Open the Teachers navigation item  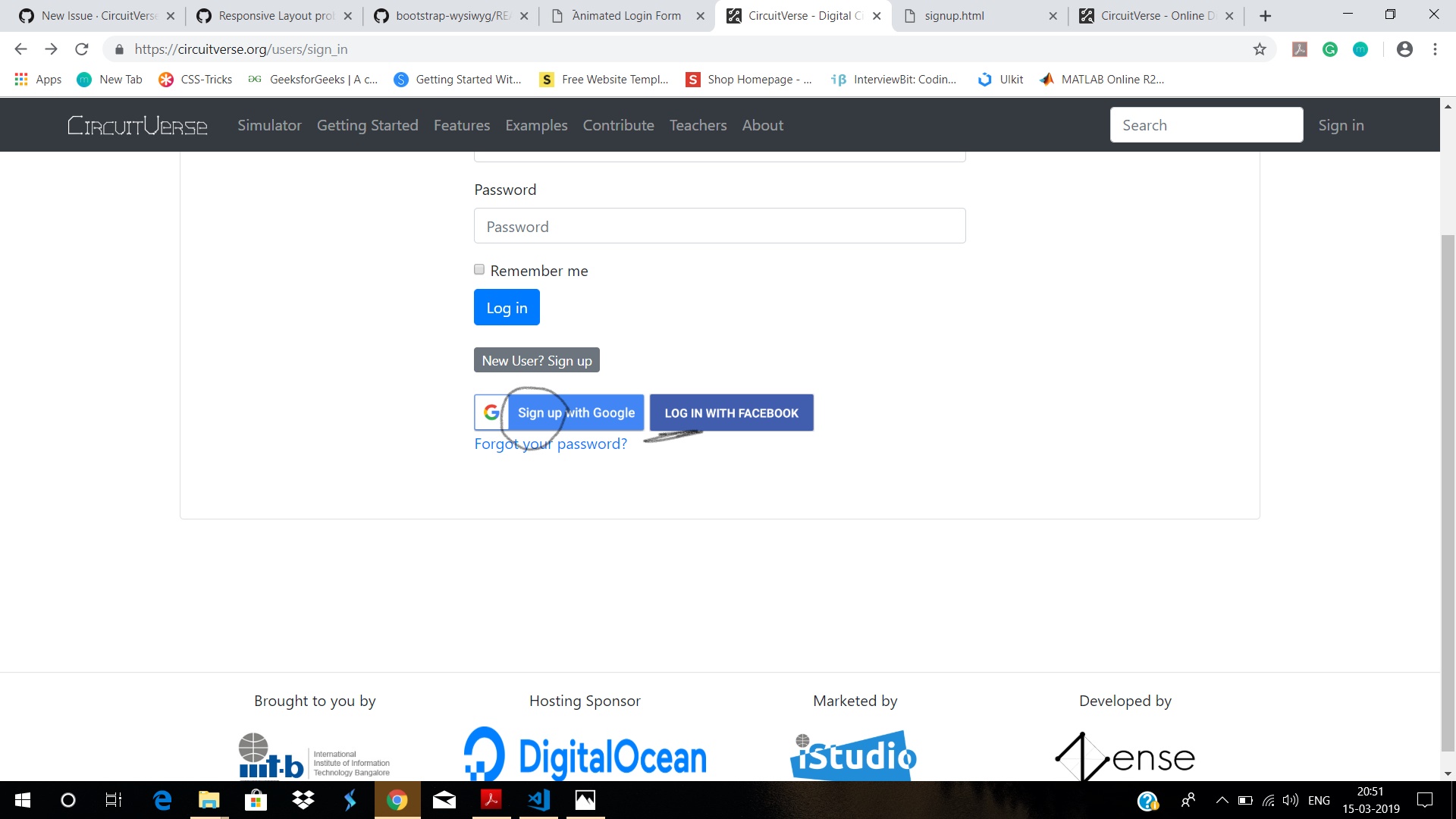click(x=698, y=125)
